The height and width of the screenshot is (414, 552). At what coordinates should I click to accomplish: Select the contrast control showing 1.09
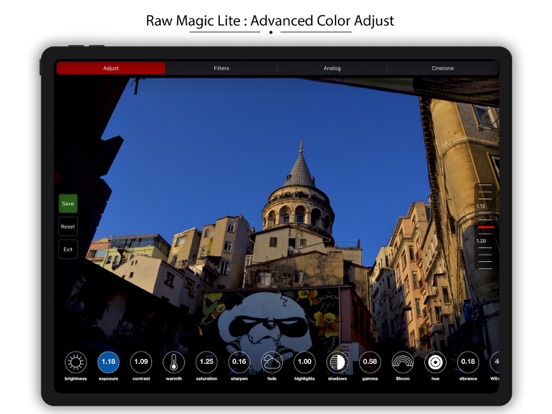tap(141, 362)
